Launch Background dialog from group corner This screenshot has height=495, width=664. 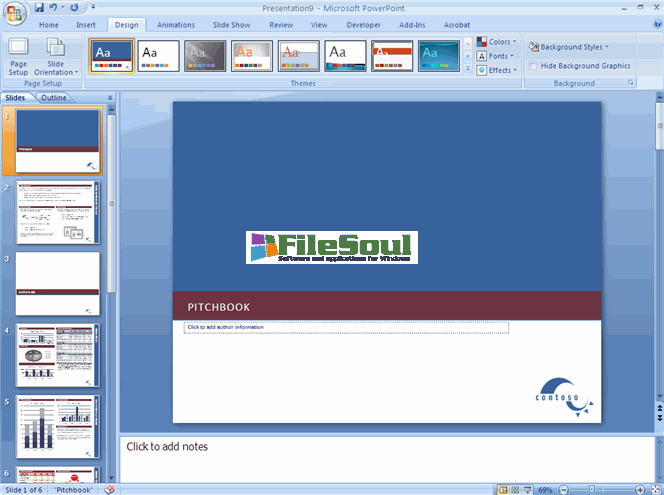click(631, 84)
